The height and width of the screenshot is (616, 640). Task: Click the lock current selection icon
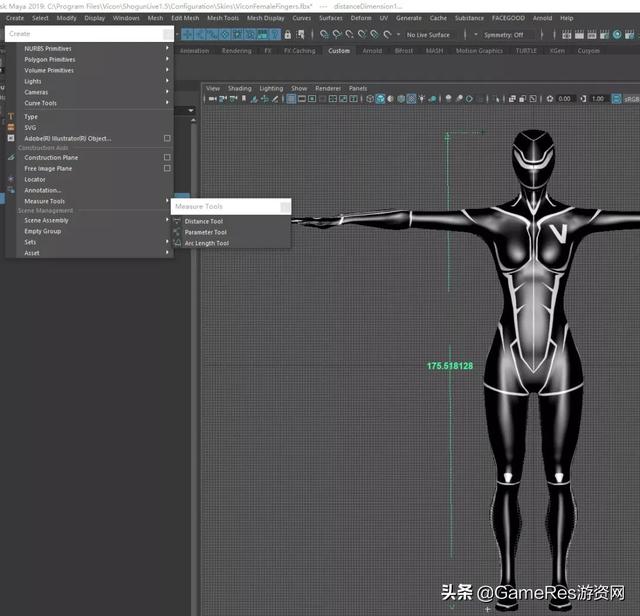tap(288, 35)
